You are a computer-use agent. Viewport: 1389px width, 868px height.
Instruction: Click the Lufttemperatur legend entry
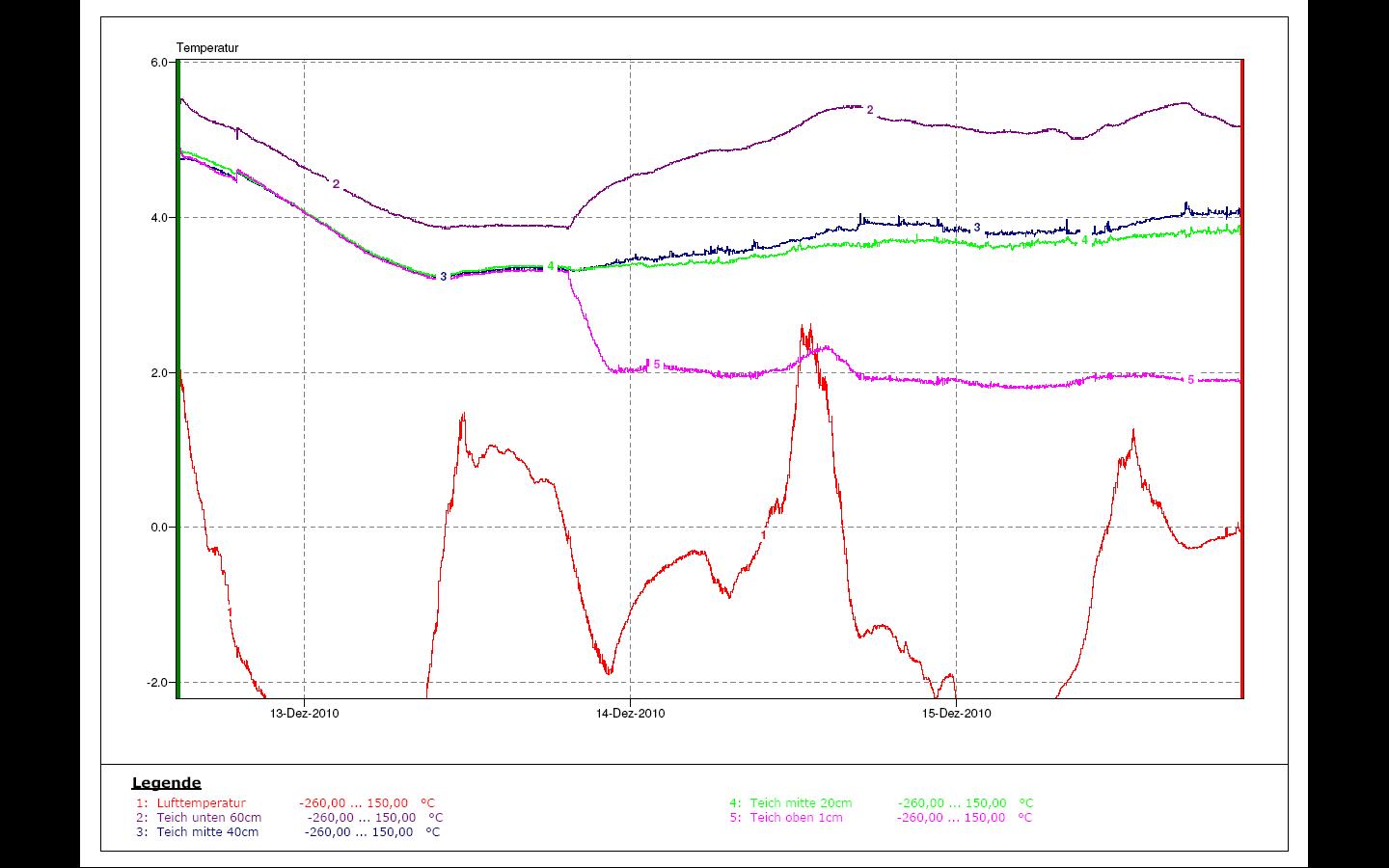point(201,802)
